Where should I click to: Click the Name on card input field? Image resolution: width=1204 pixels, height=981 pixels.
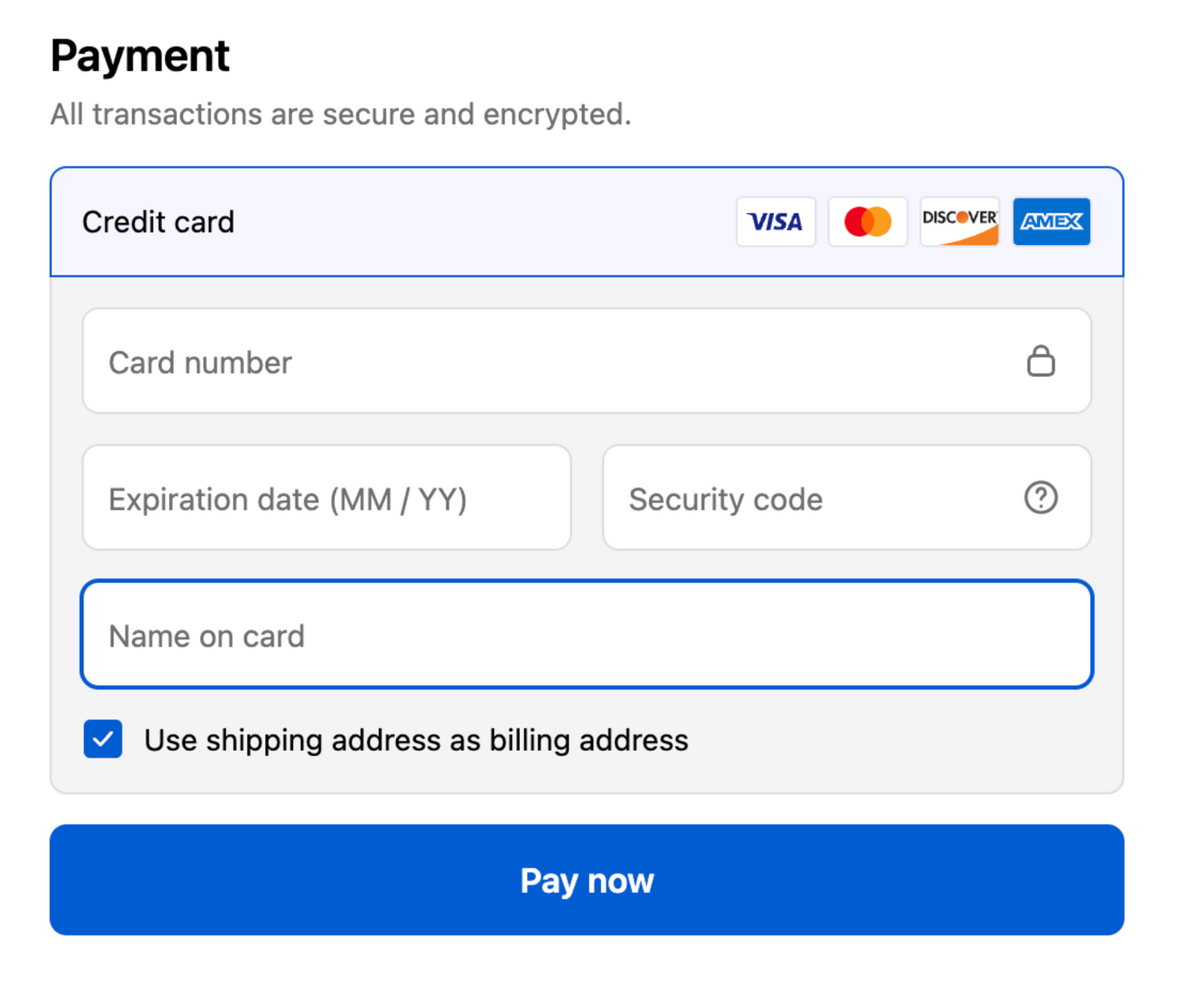click(587, 634)
